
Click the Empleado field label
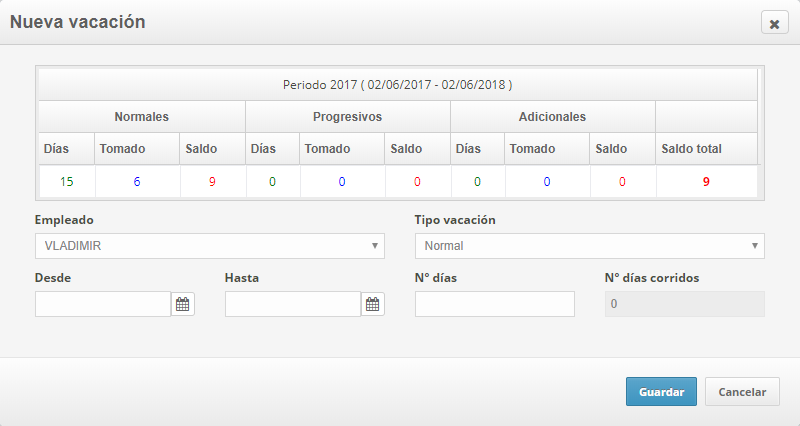64,220
